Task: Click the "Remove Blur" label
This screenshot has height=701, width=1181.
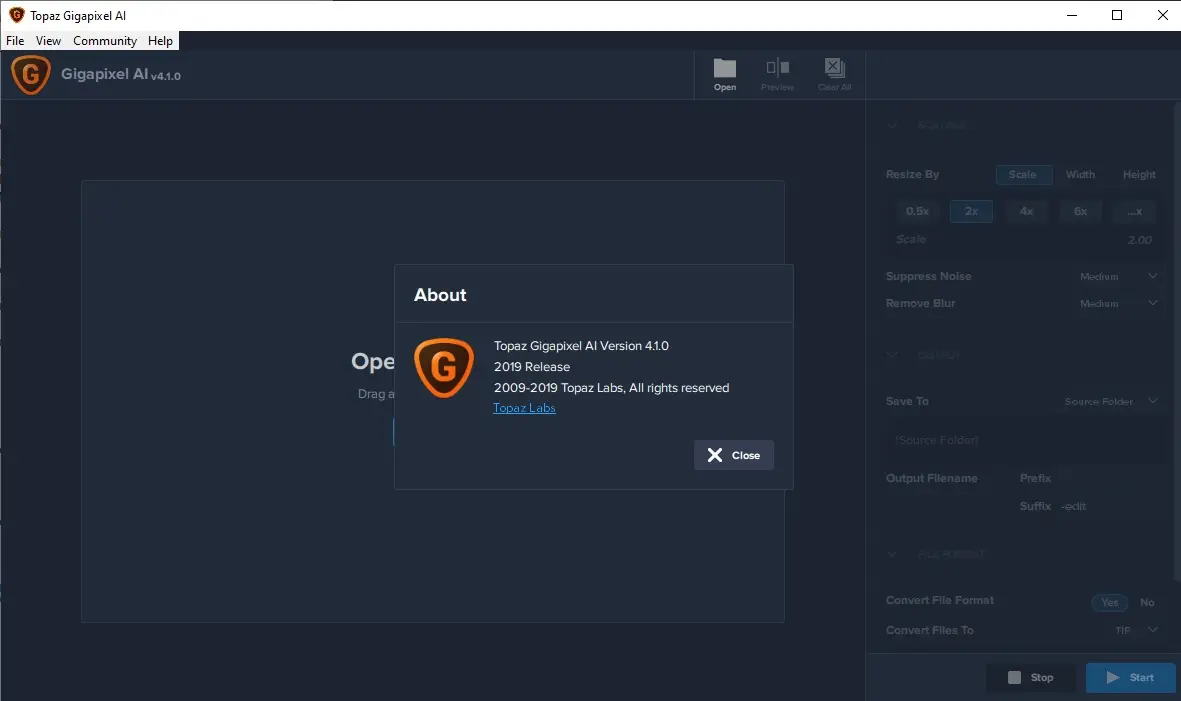Action: click(x=920, y=303)
